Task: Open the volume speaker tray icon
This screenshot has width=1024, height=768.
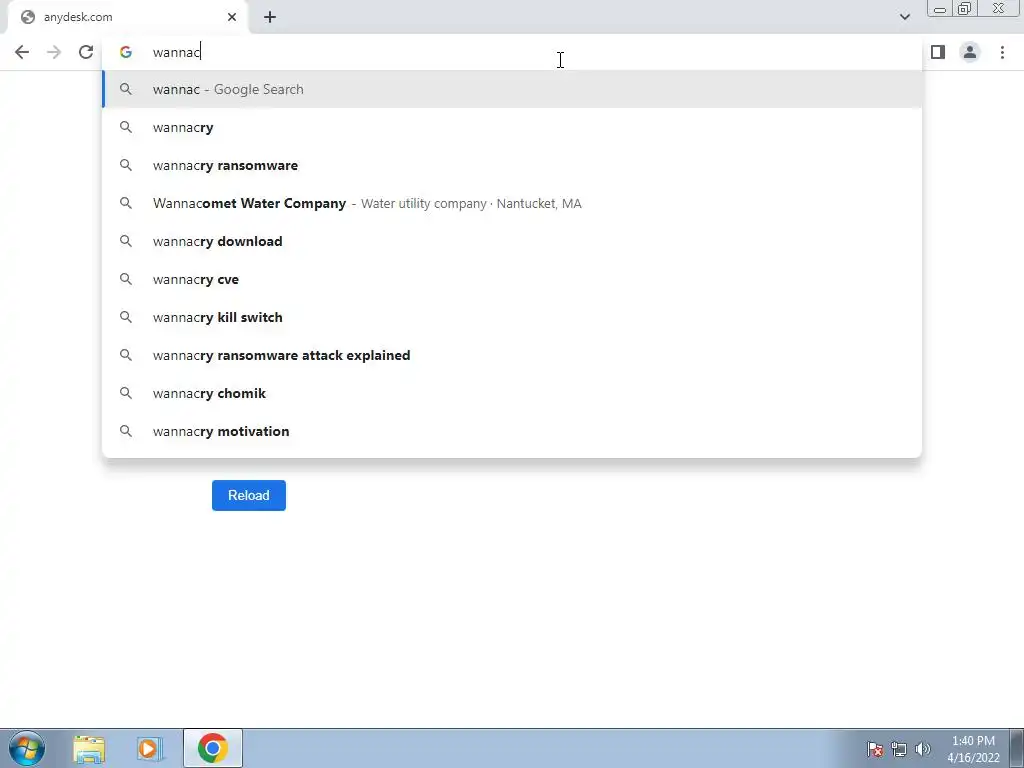Action: coord(923,749)
